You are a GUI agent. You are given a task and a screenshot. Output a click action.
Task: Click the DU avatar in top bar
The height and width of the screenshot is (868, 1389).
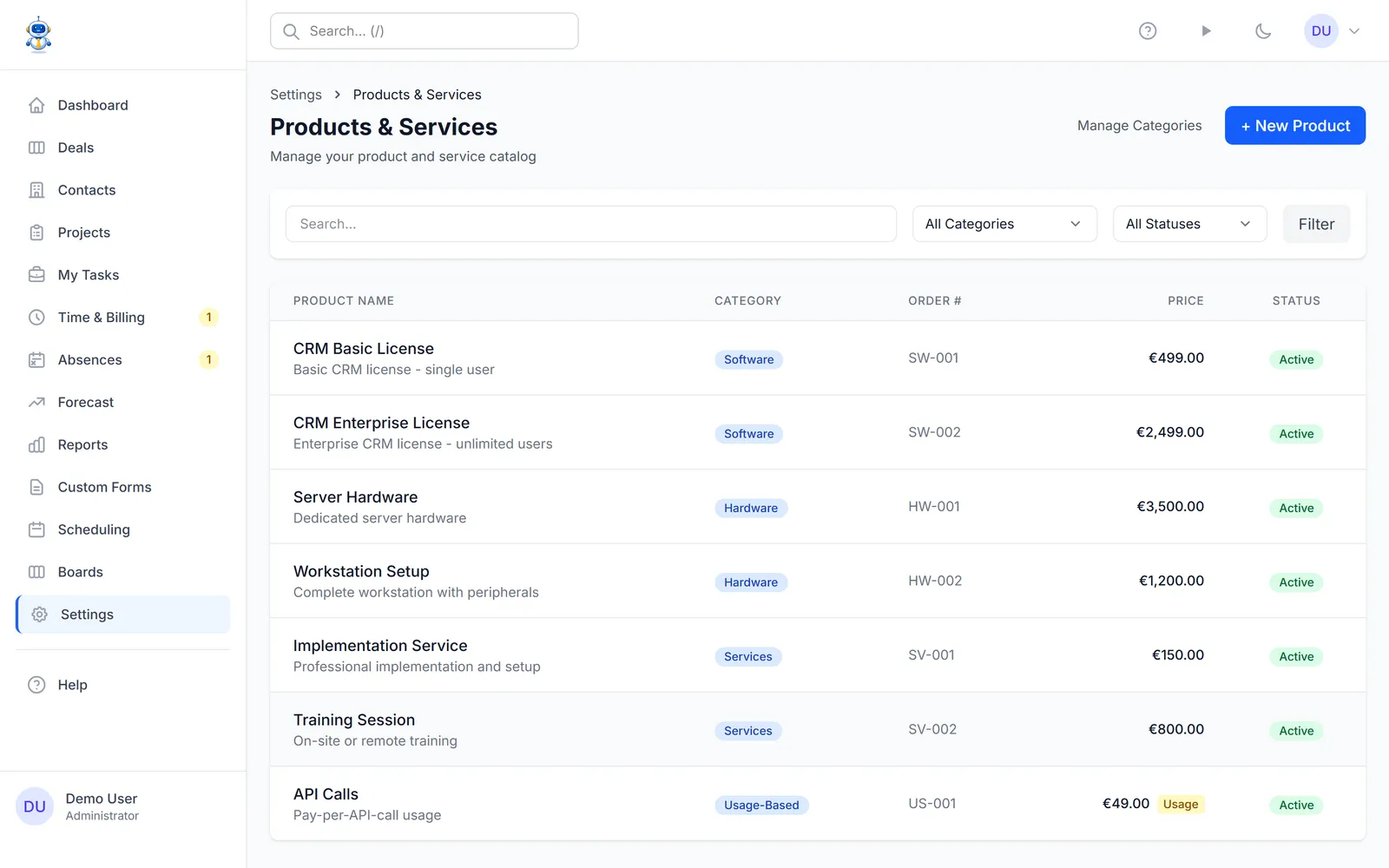1321,31
